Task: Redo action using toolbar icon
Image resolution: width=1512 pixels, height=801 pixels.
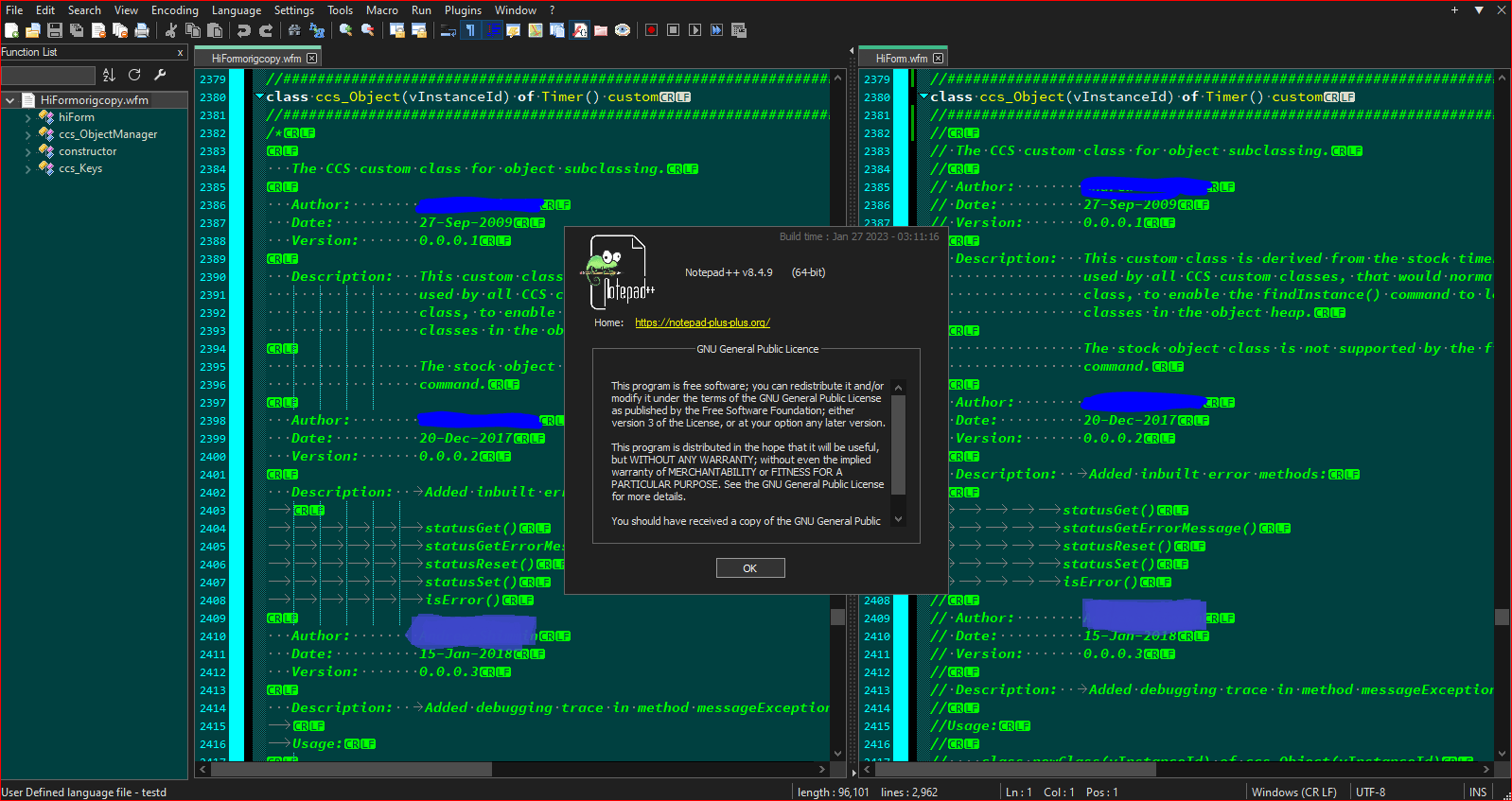Action: point(266,30)
